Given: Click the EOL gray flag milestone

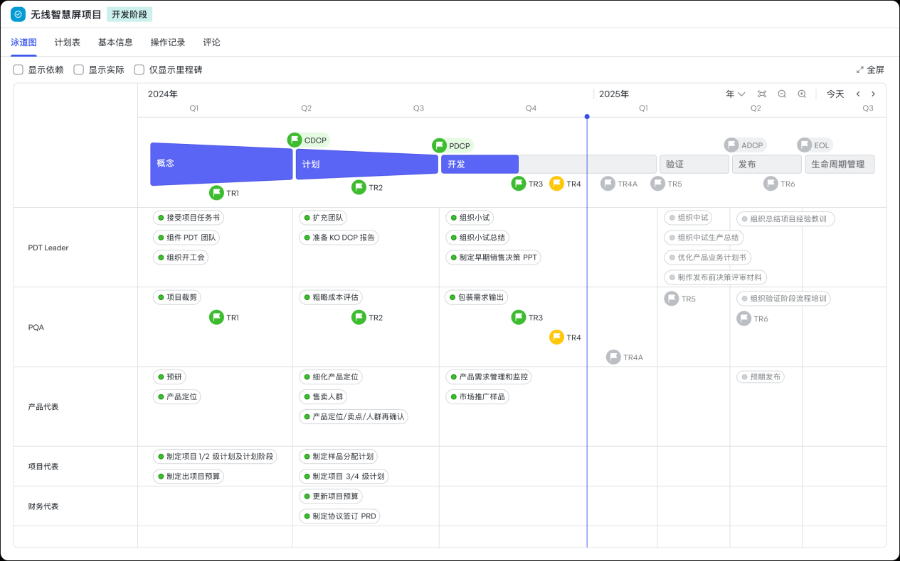Looking at the screenshot, I should coord(804,145).
